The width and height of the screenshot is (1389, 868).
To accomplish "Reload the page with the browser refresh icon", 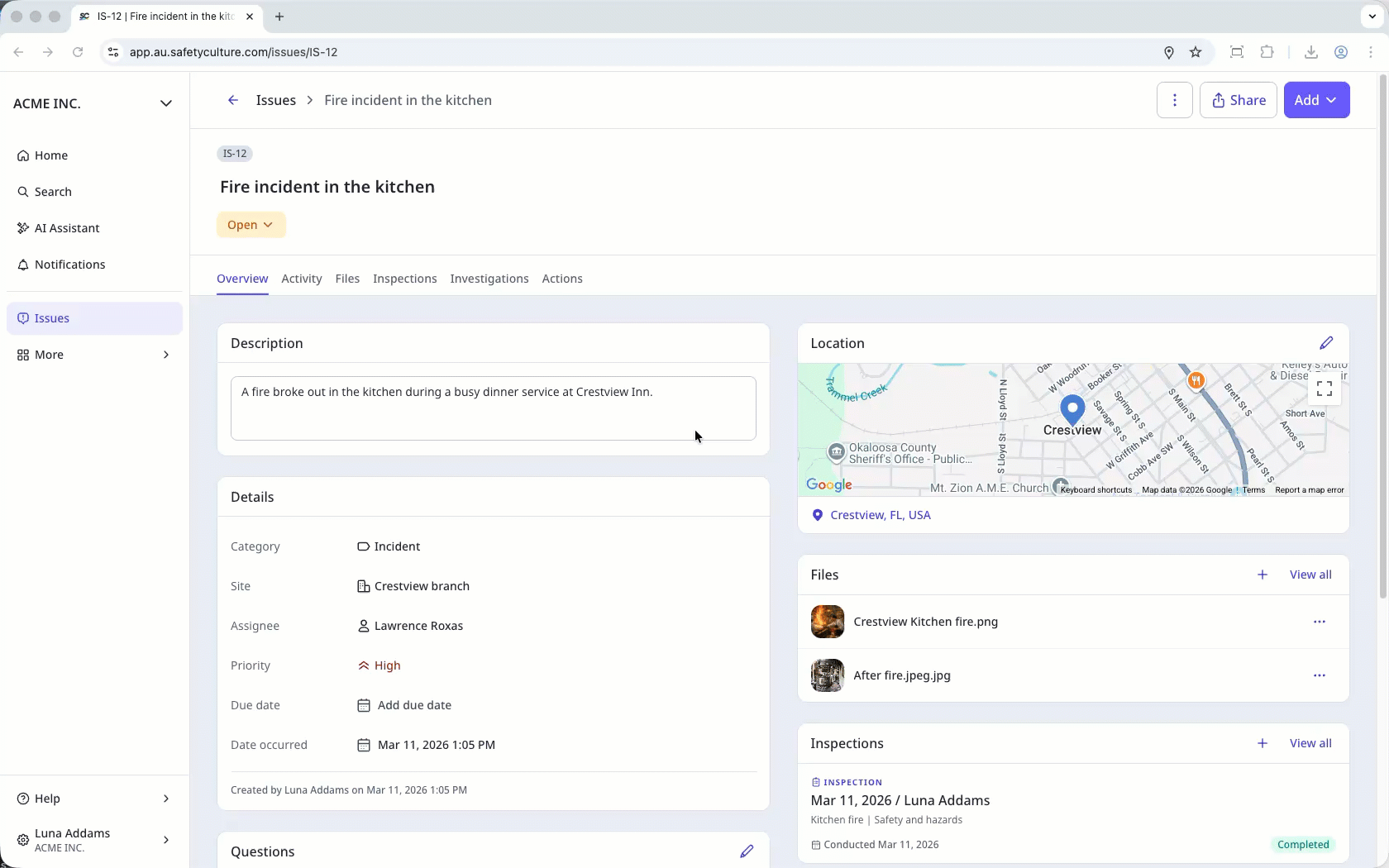I will (x=78, y=52).
